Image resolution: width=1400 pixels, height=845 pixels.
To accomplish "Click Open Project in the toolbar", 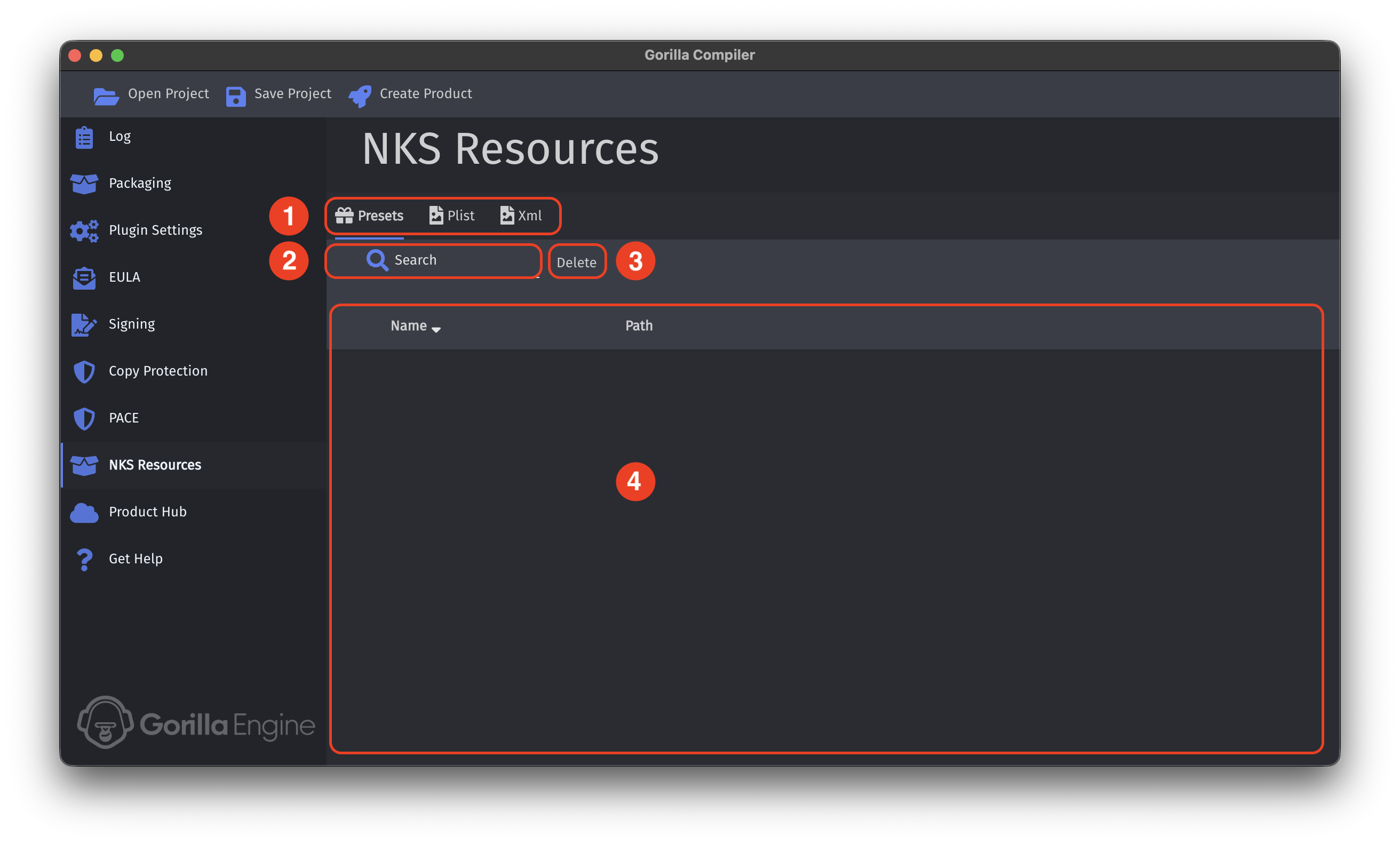I will click(x=151, y=94).
